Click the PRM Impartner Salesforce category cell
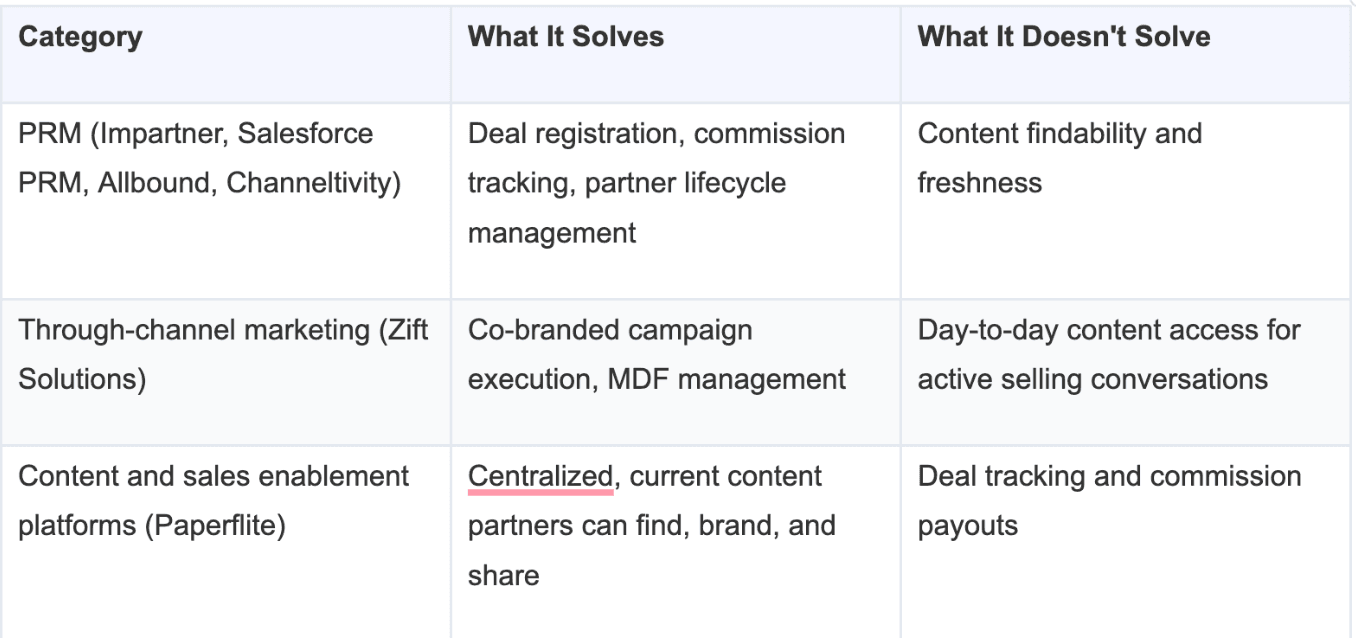1356x638 pixels. click(225, 200)
